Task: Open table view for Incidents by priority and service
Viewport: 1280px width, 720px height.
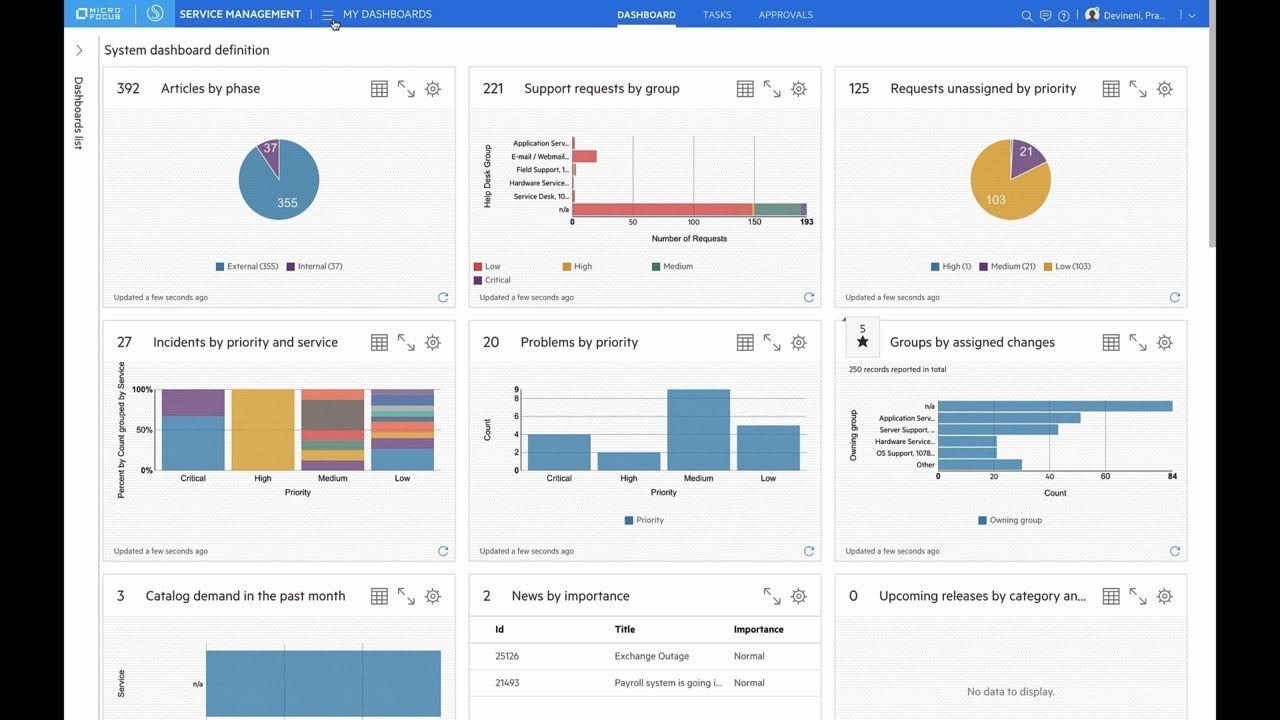Action: 379,343
